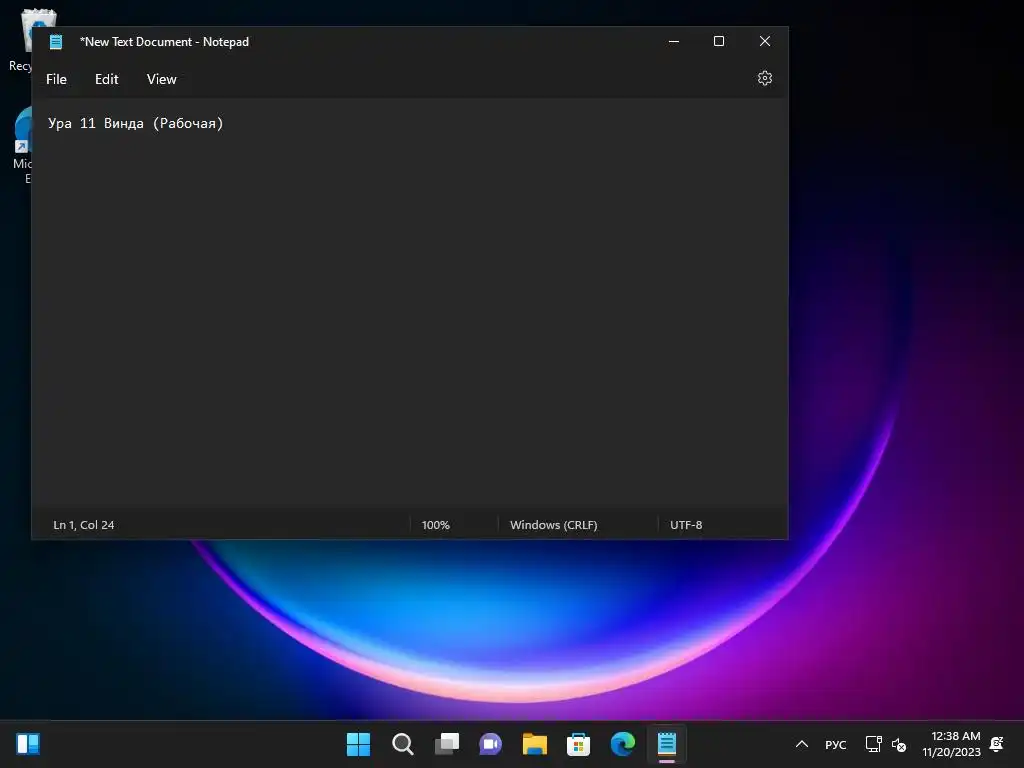Open the Edit menu in Notepad
This screenshot has height=768, width=1024.
point(106,79)
